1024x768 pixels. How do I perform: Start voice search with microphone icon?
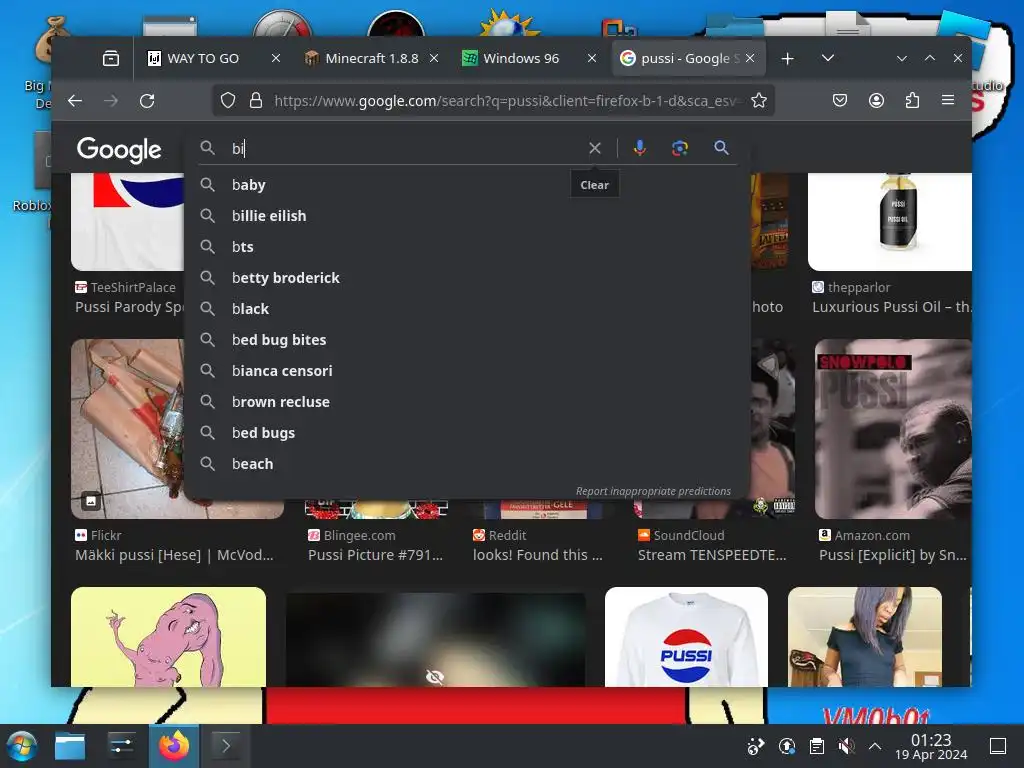tap(640, 148)
